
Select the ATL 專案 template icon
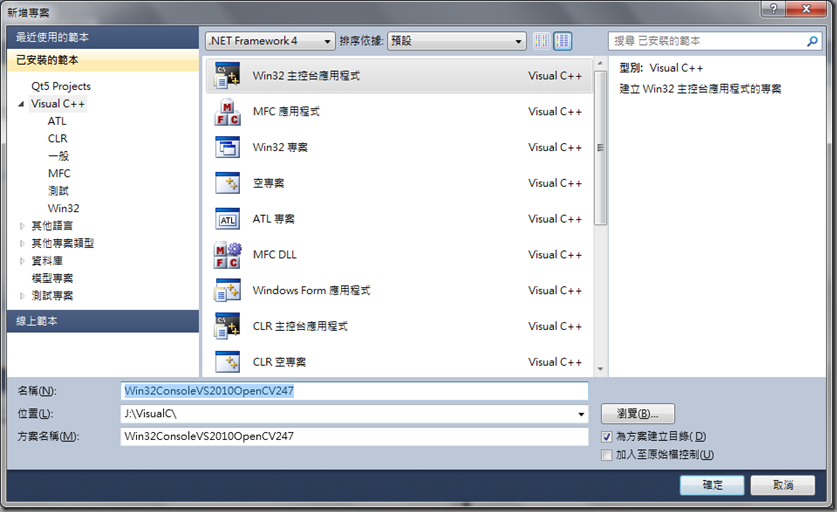pyautogui.click(x=227, y=219)
